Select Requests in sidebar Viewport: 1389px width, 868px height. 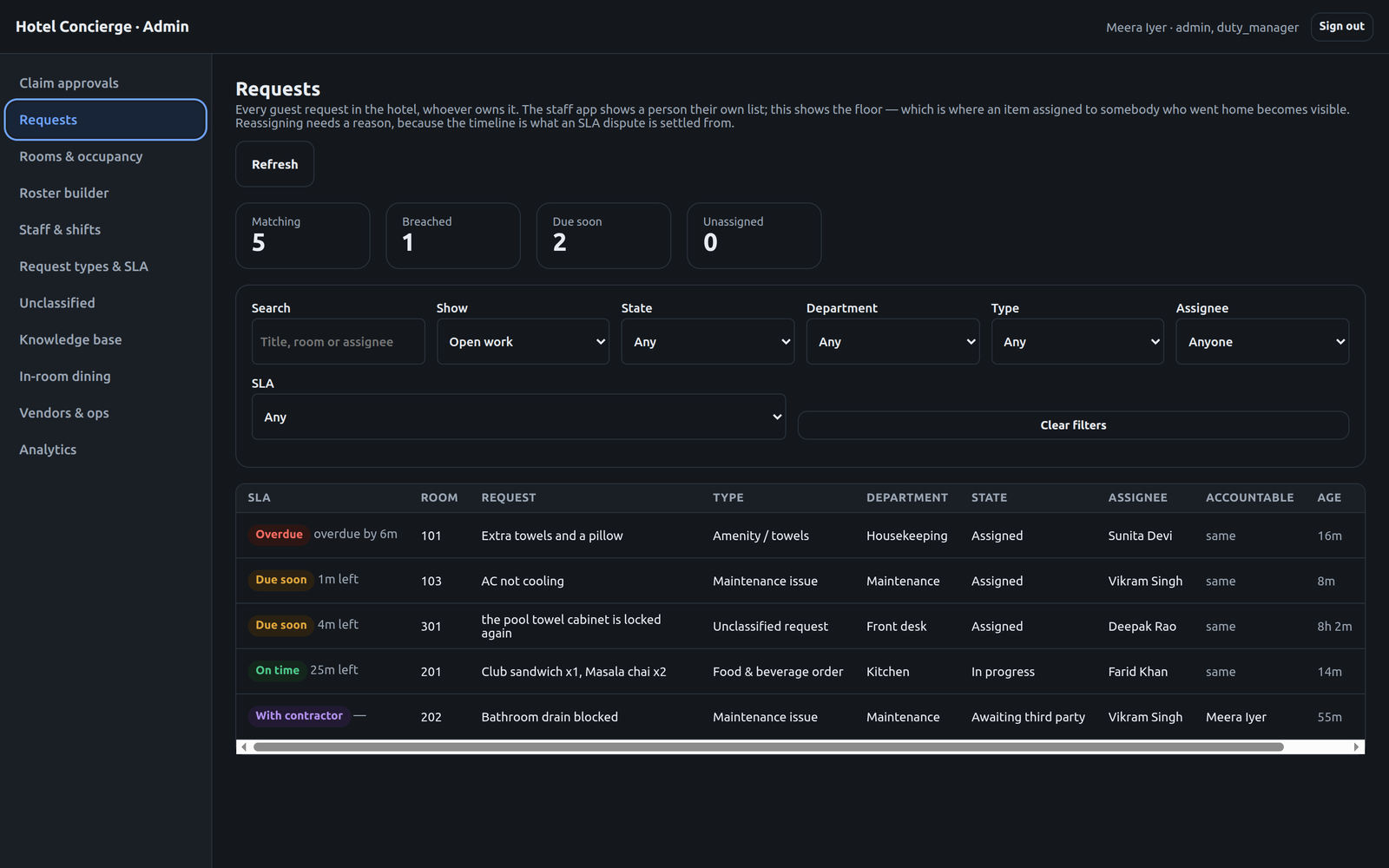pos(105,120)
